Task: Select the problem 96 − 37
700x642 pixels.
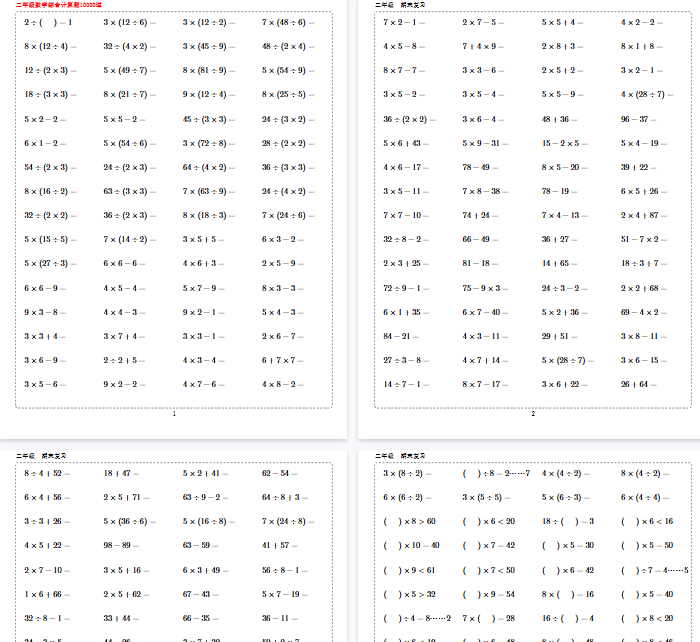Action: (x=635, y=118)
